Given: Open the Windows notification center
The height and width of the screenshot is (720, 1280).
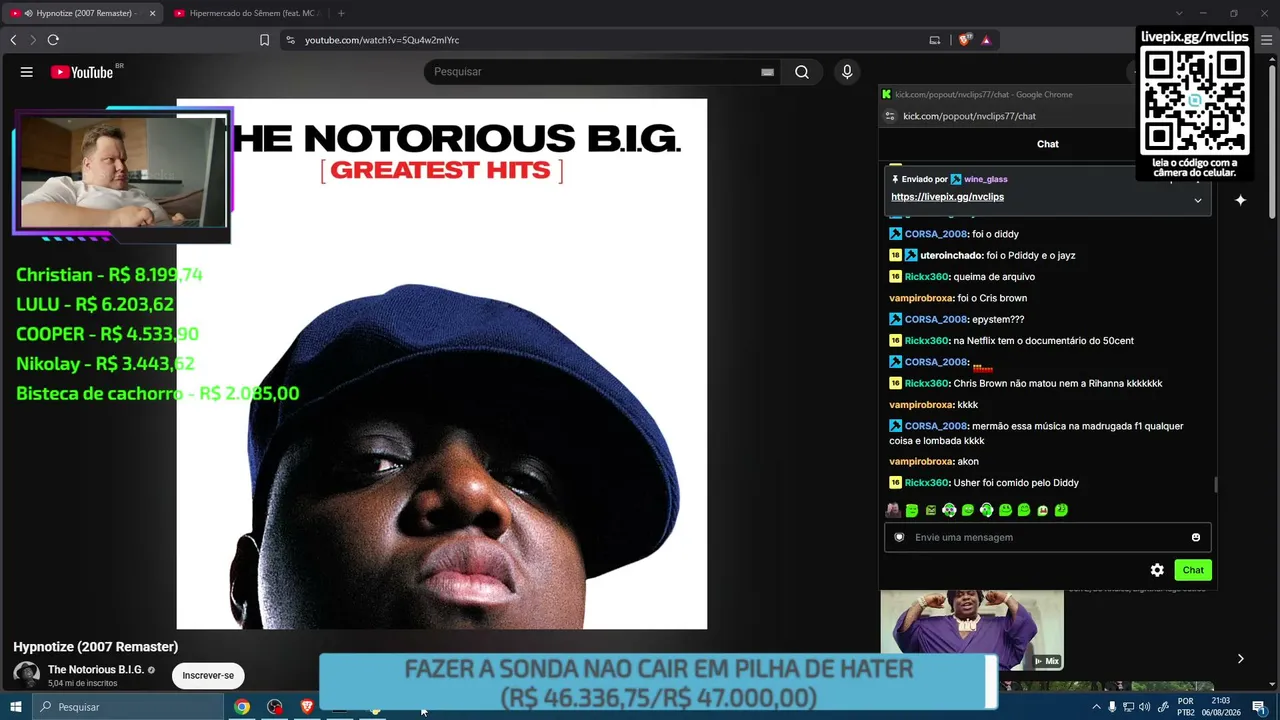Looking at the screenshot, I should [x=1259, y=707].
